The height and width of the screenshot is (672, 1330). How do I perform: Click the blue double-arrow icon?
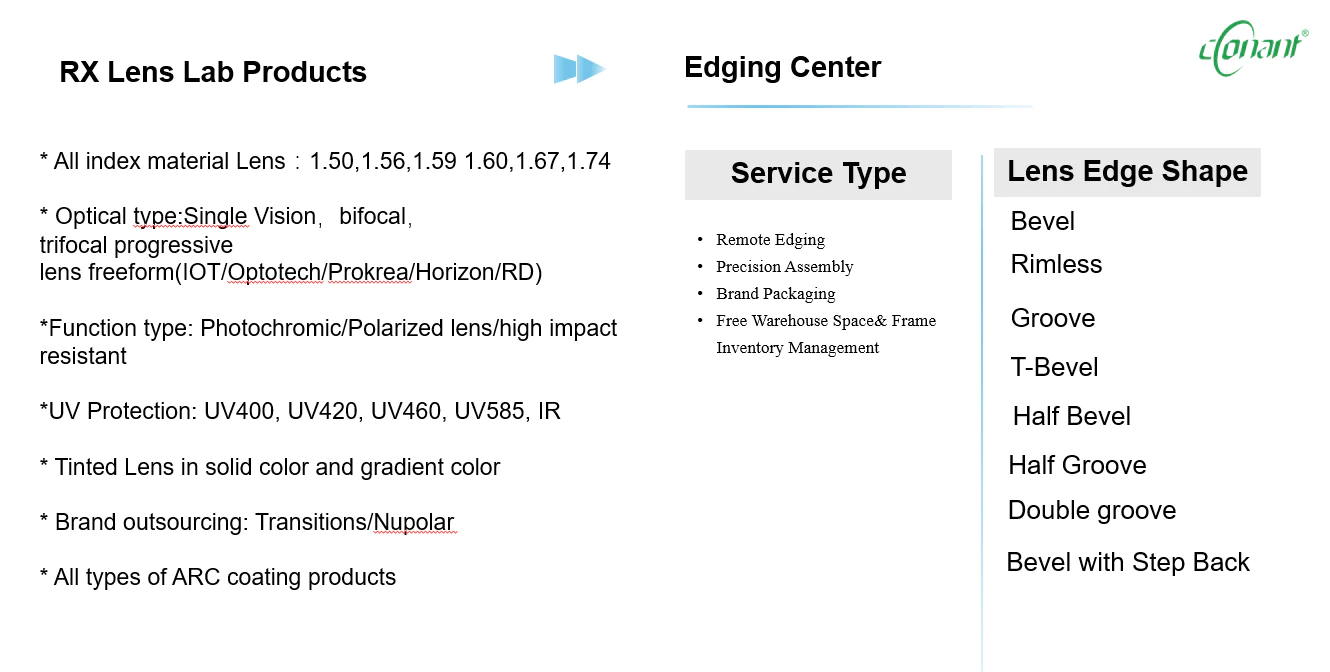tap(580, 69)
